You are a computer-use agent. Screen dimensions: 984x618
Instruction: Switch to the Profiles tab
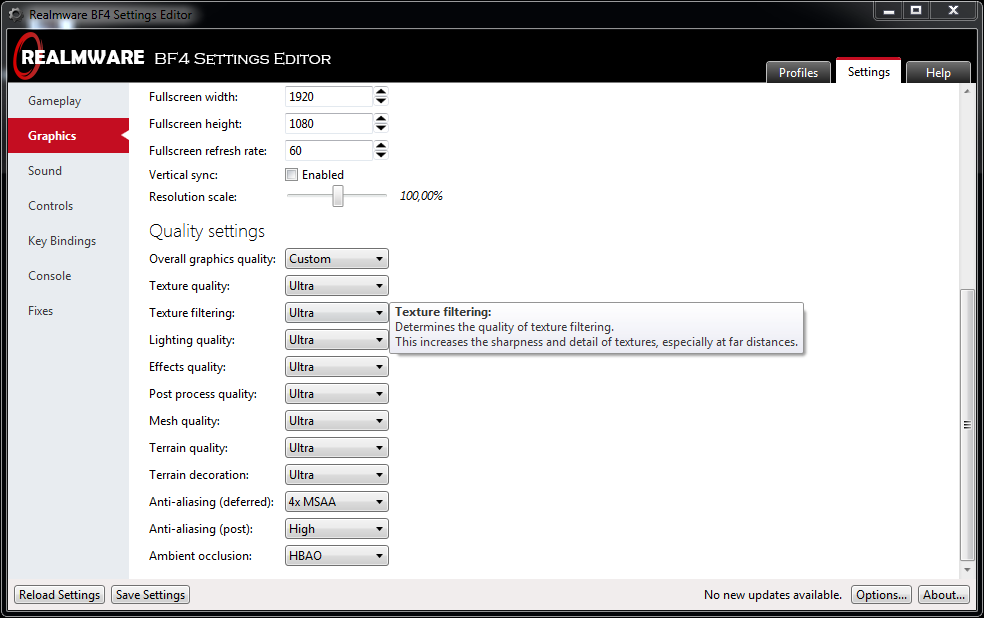coord(798,72)
